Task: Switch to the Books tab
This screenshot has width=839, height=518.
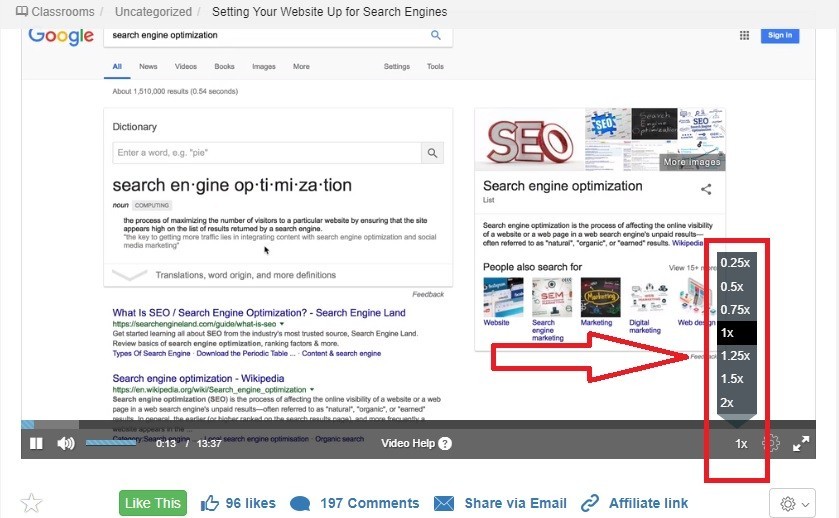Action: 224,66
